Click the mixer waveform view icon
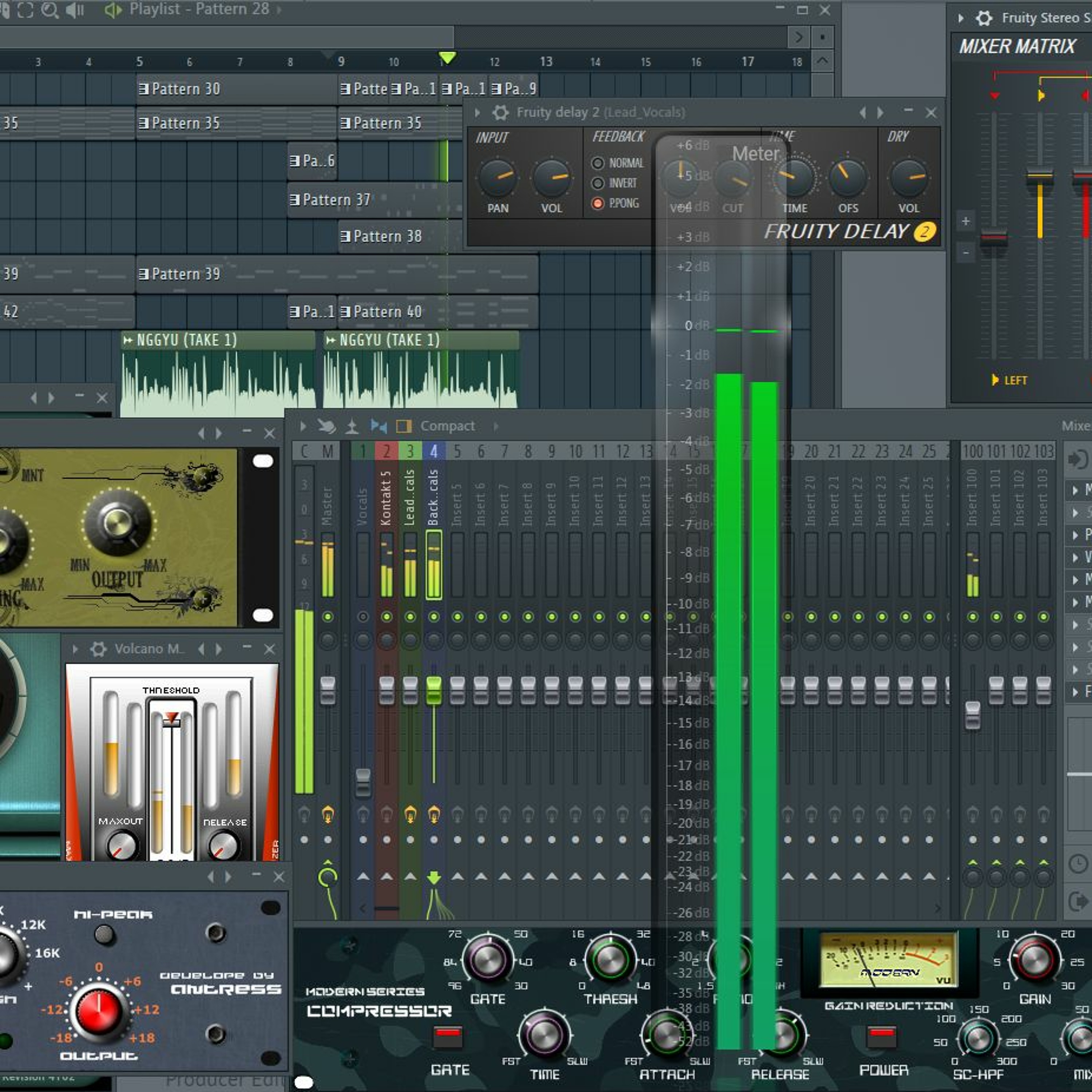The width and height of the screenshot is (1092, 1092). pyautogui.click(x=352, y=426)
